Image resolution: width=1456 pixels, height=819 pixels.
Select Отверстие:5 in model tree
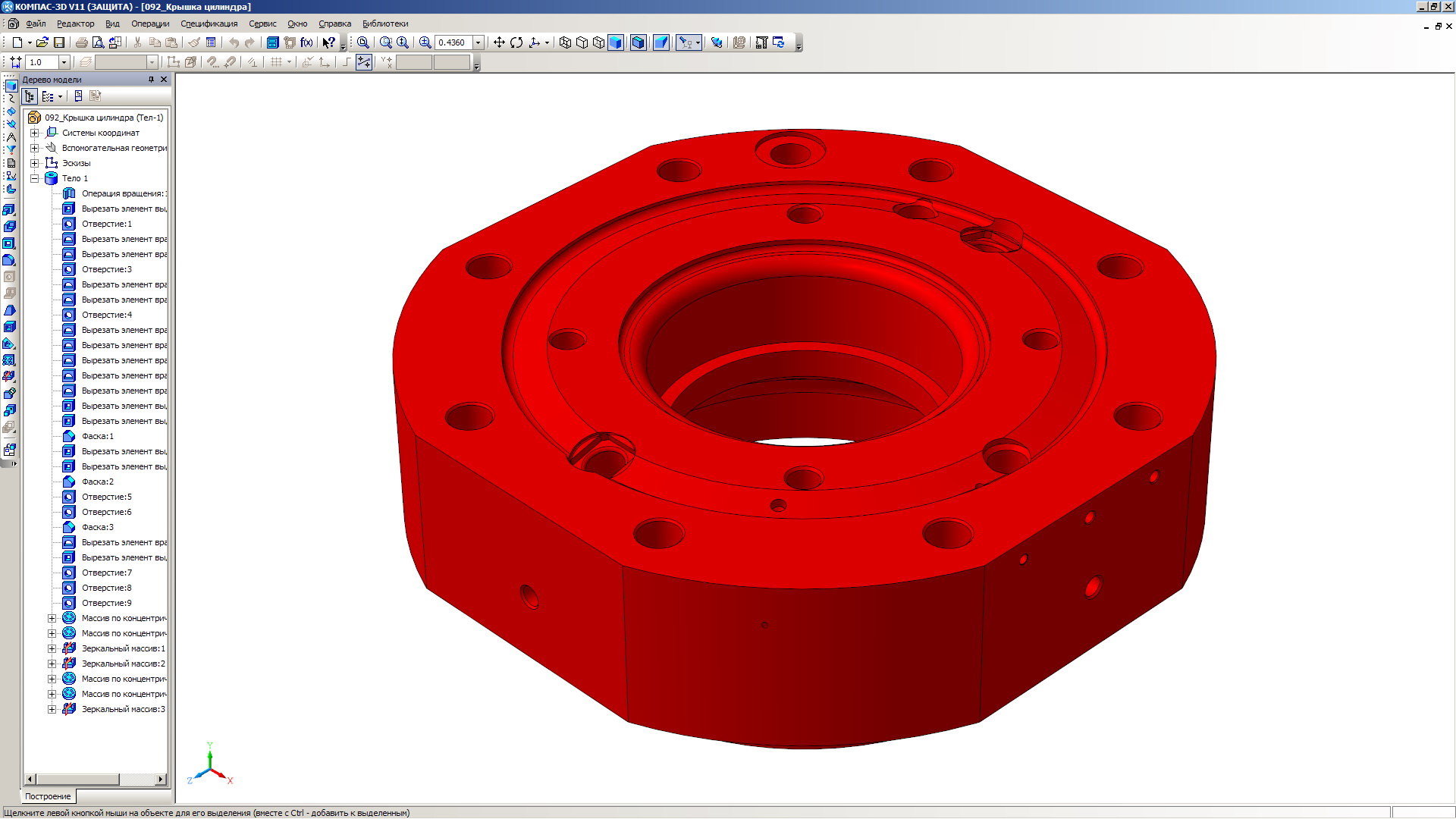click(106, 497)
